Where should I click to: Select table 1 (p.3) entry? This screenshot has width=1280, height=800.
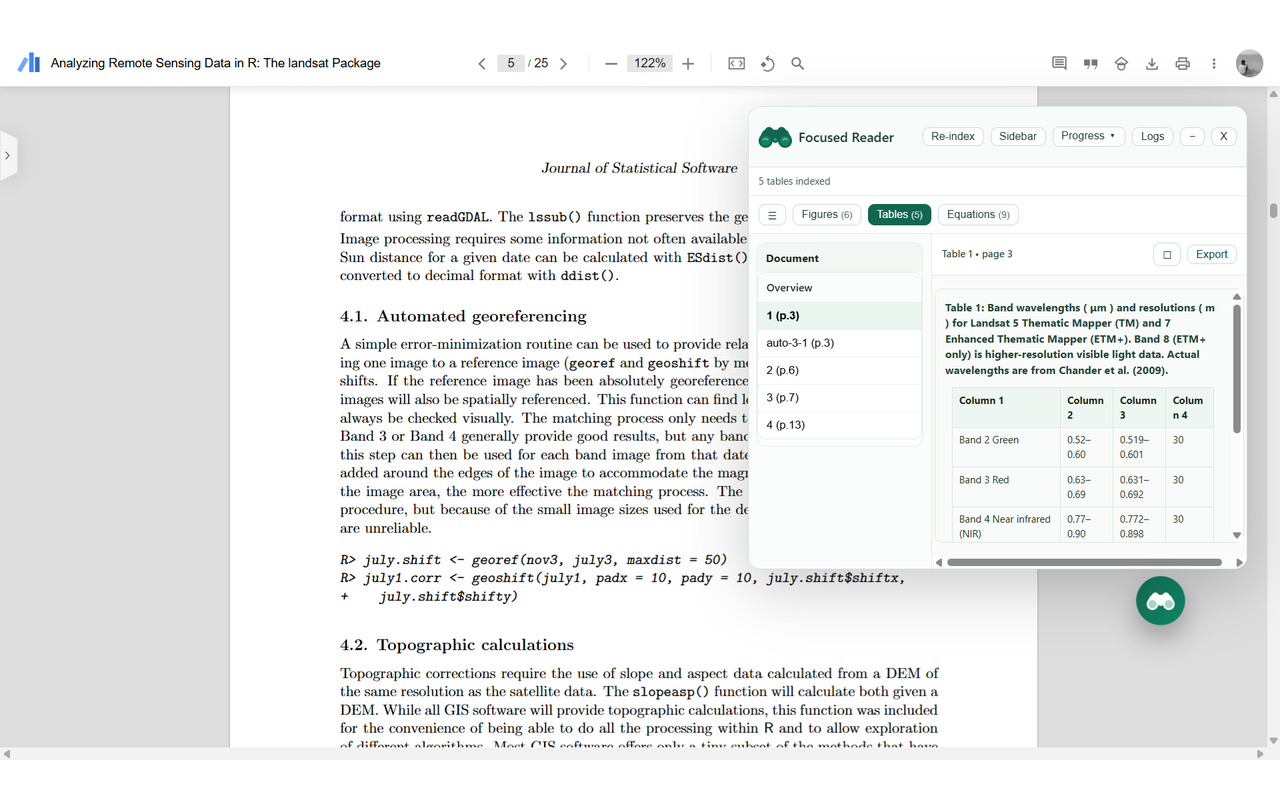[x=839, y=316]
